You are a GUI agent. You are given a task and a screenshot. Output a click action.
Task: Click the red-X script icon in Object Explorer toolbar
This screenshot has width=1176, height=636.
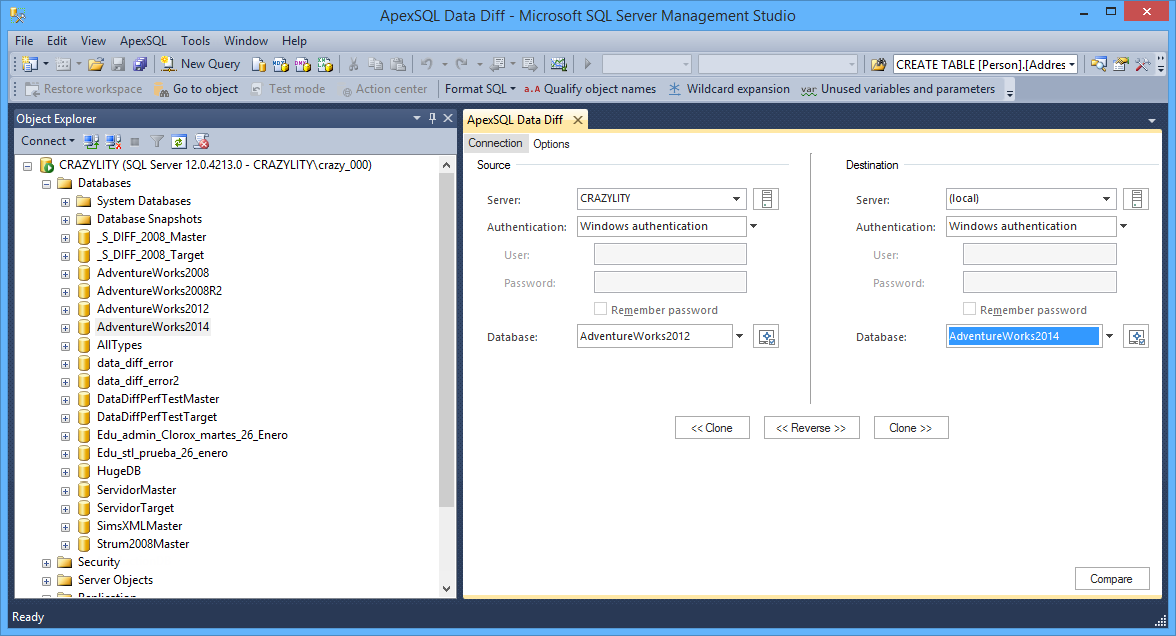201,141
